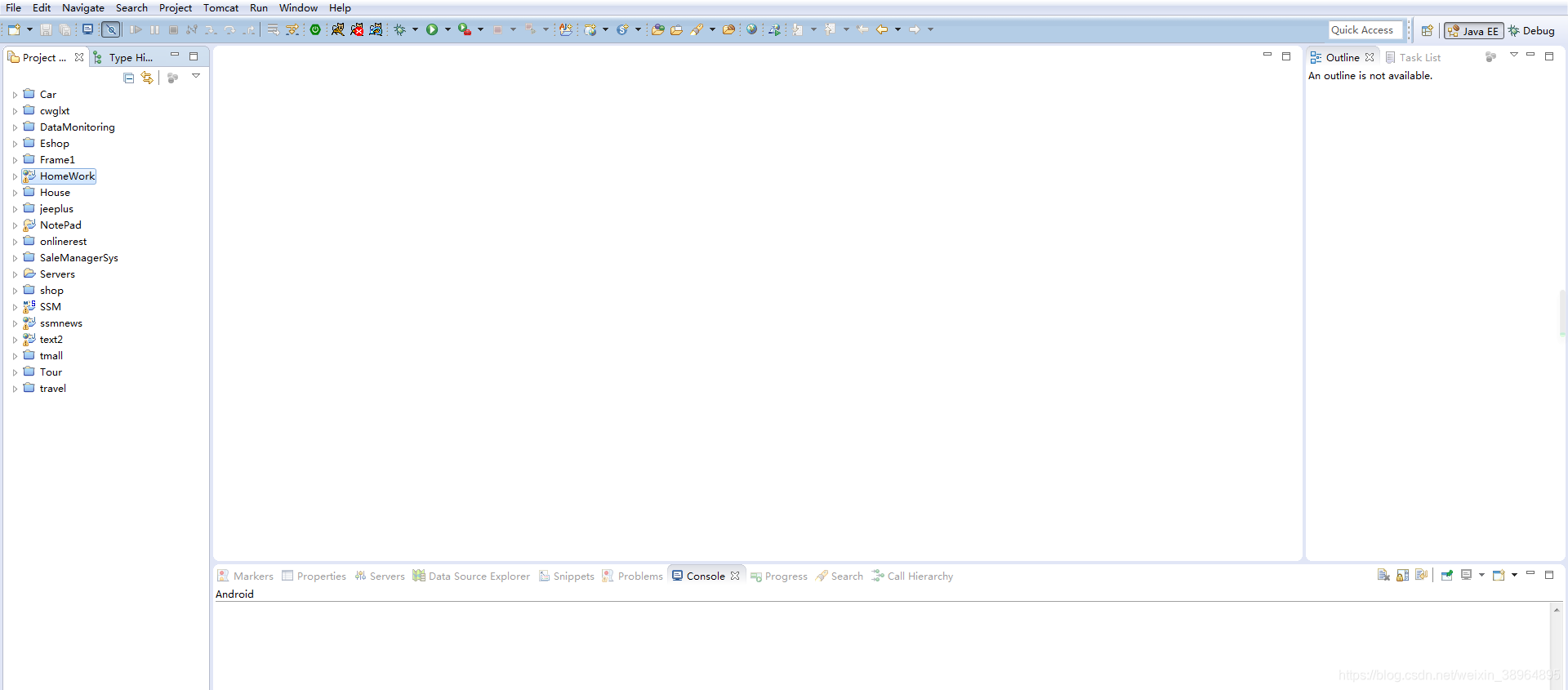Click the Resume debug icon
The image size is (1568, 690).
pyautogui.click(x=136, y=29)
